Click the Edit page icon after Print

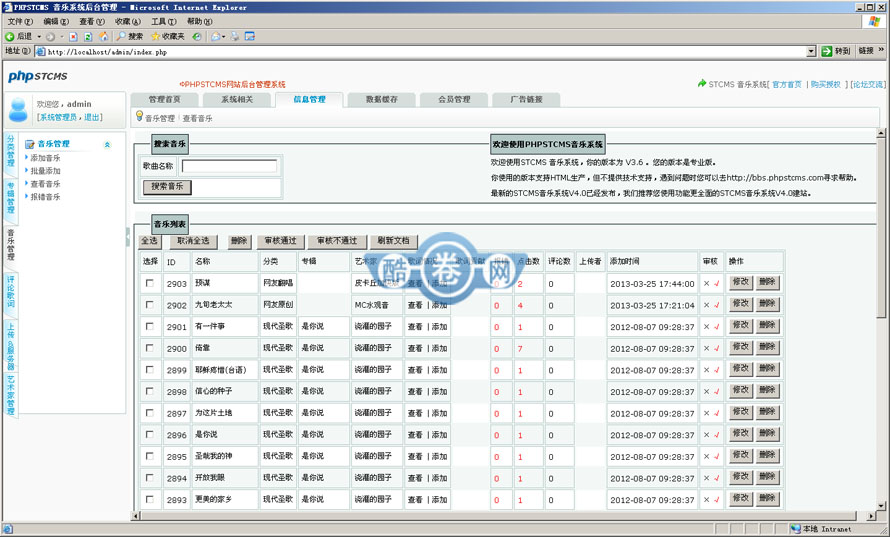click(x=250, y=36)
